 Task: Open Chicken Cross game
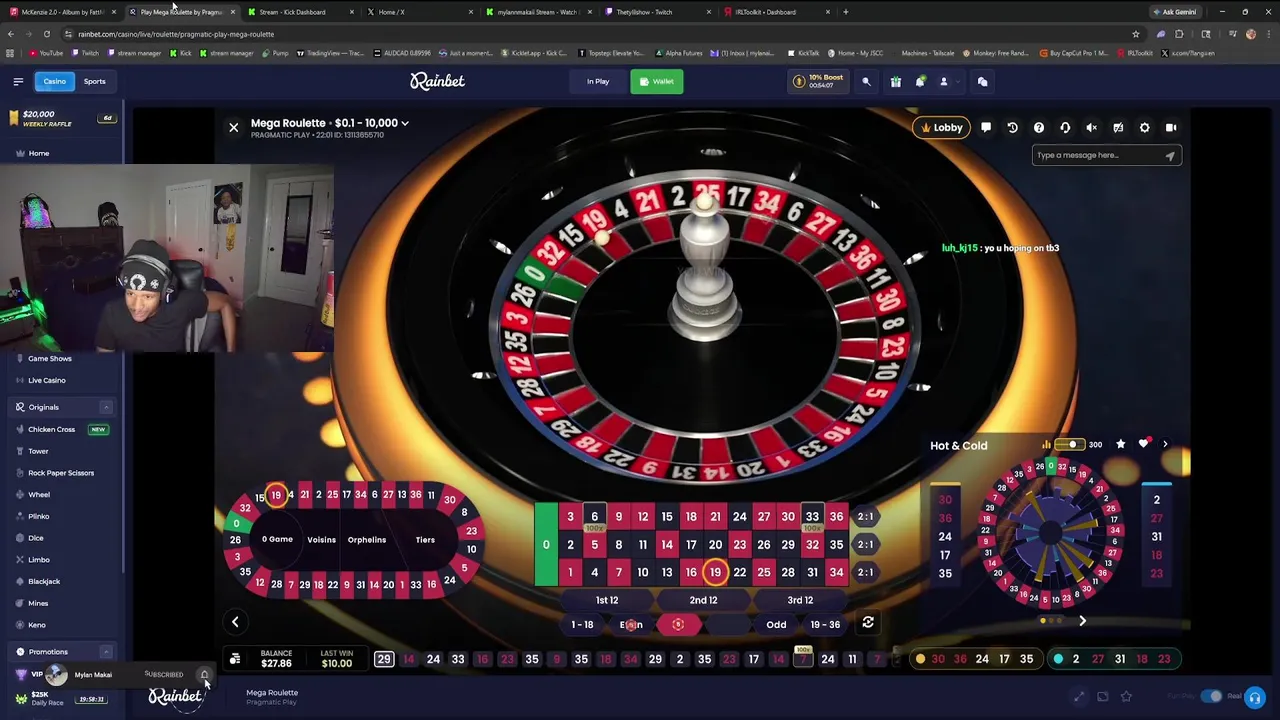click(x=52, y=429)
